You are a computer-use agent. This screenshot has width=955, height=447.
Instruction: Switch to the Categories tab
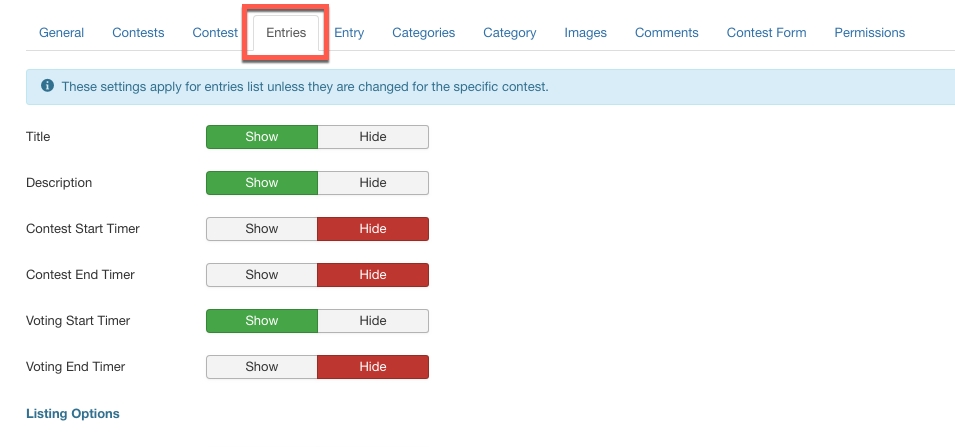coord(423,33)
